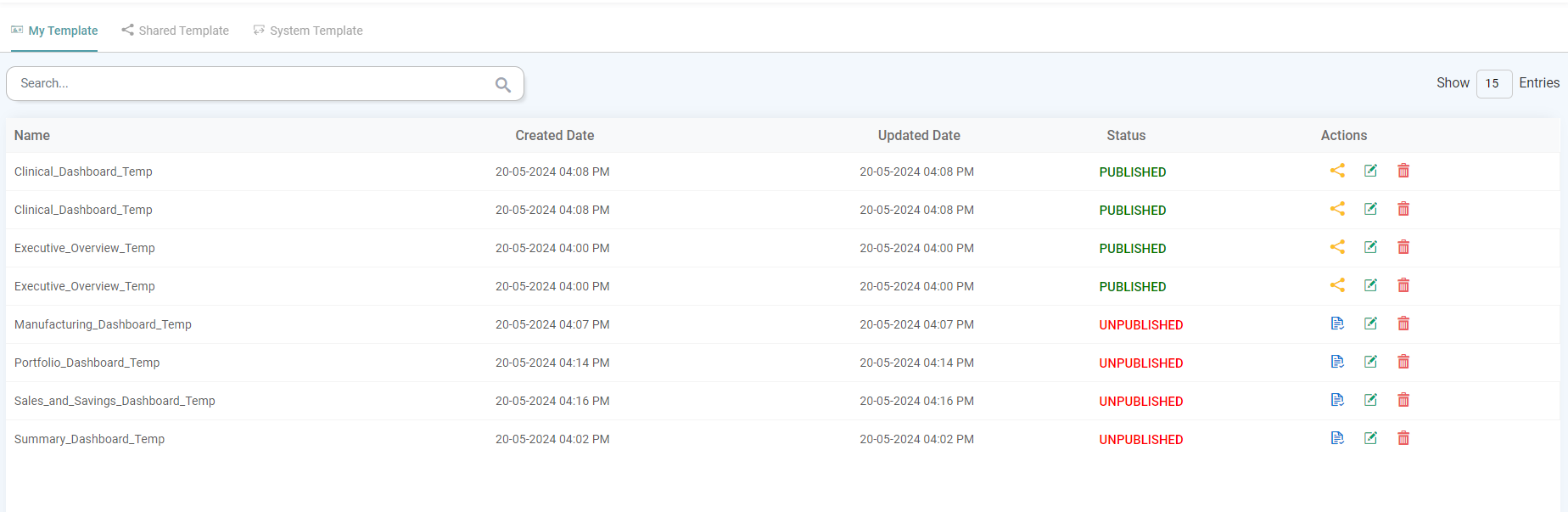This screenshot has height=512, width=1568.
Task: Edit the Manufacturing_Dashboard_Temp template
Action: (1370, 324)
